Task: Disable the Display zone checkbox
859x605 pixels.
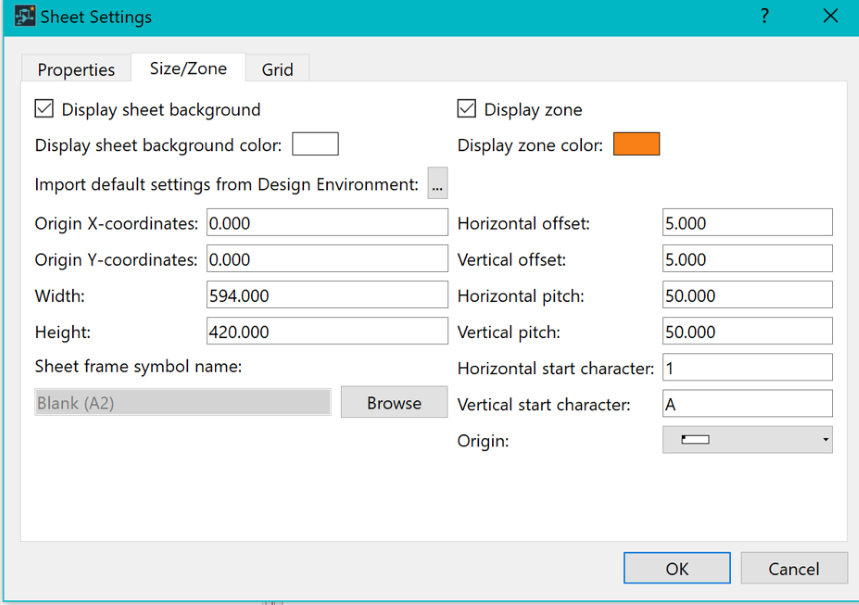Action: click(467, 109)
